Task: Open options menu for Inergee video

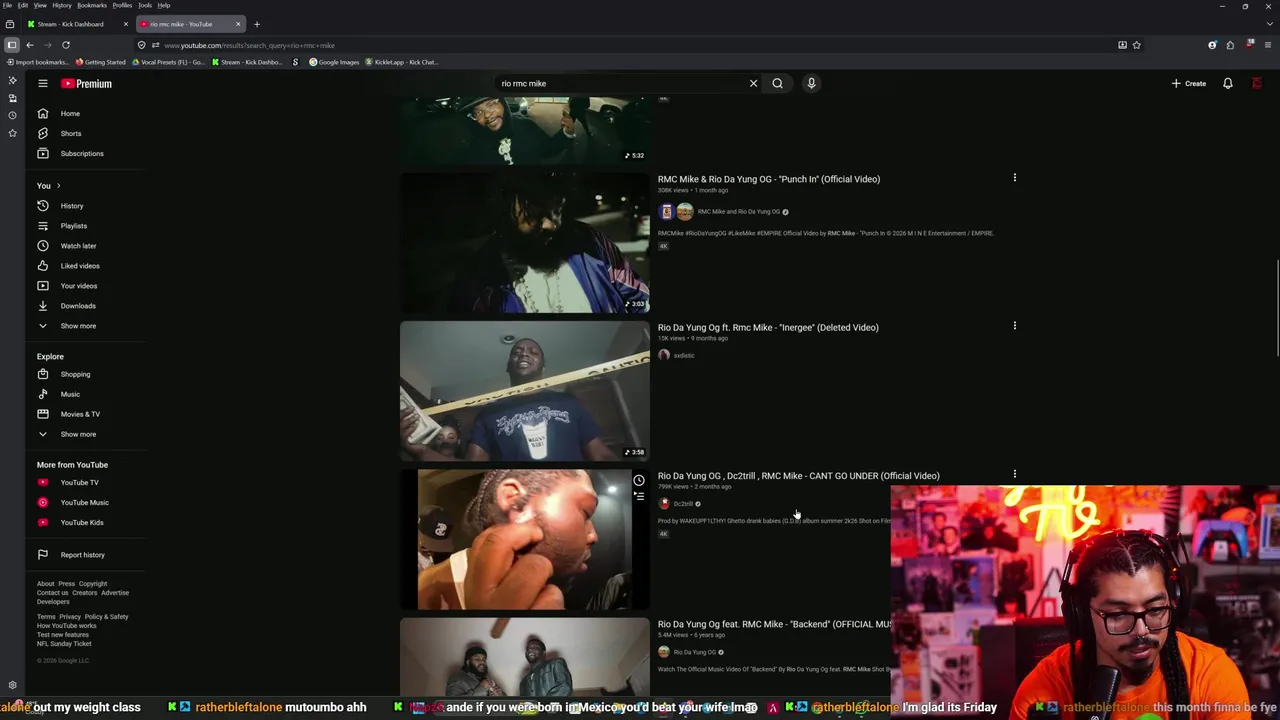Action: [x=1014, y=326]
